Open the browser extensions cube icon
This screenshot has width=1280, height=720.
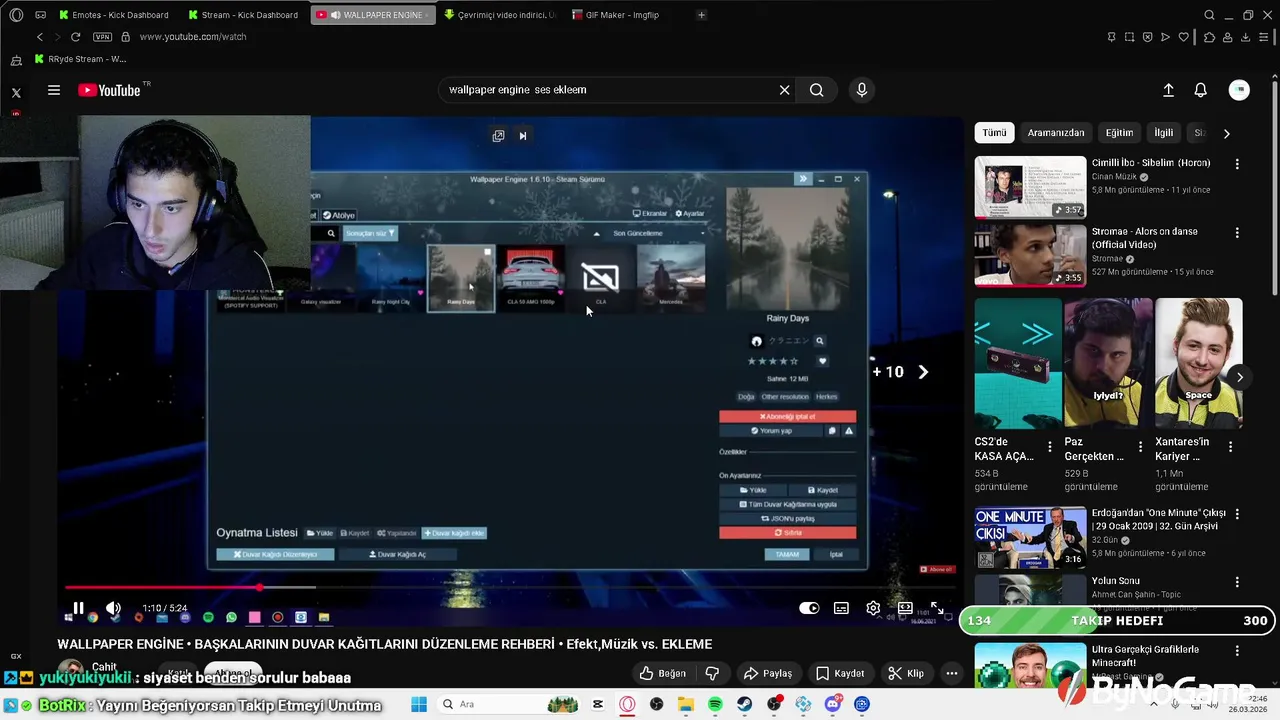point(1209,37)
